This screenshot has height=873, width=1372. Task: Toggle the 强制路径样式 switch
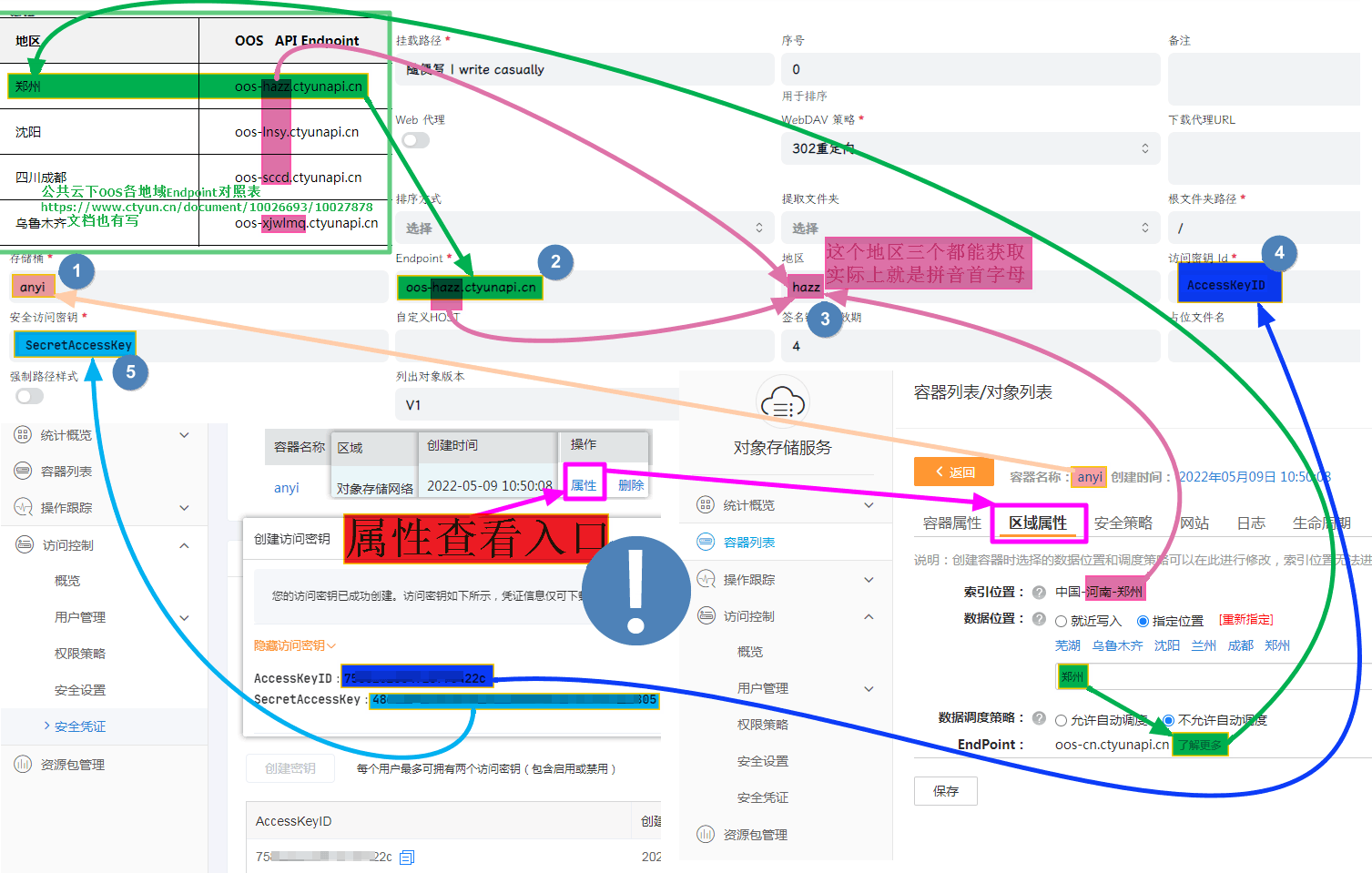29,396
